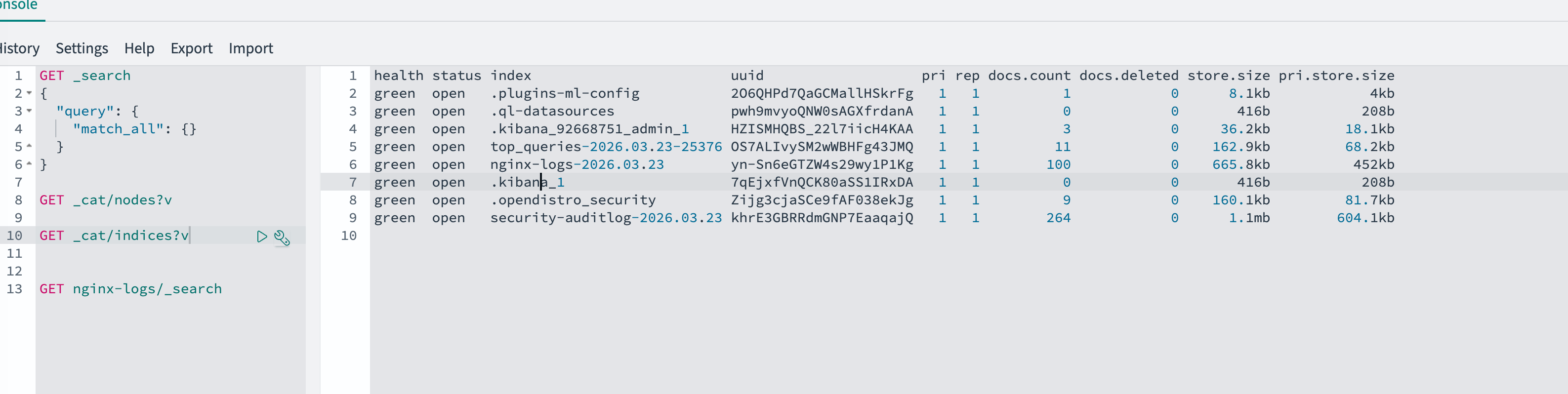Screen dimensions: 1568x394
Task: Place cursor on GET _cat/nodes?v line
Action: tap(106, 200)
